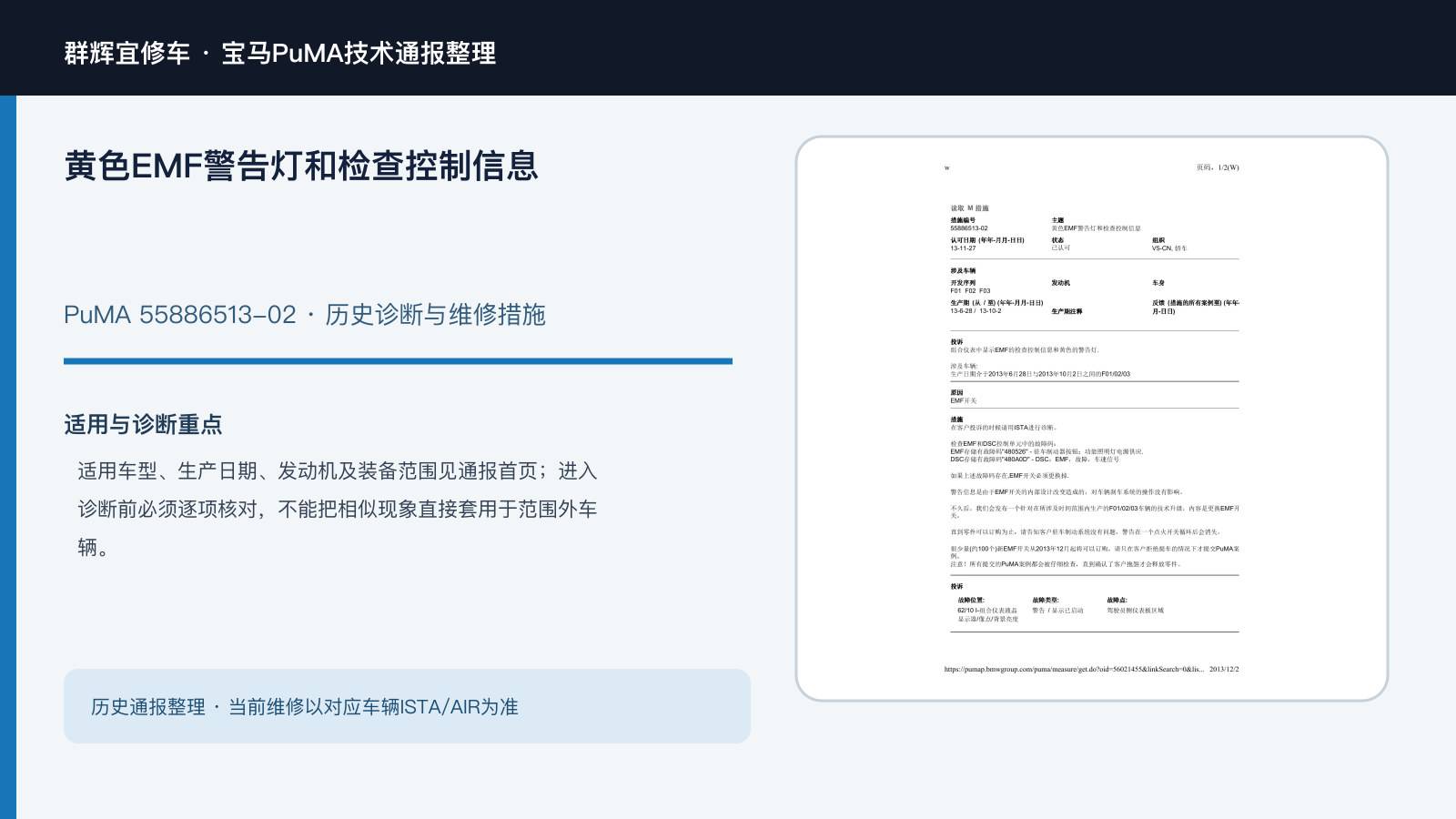Select the 故障类型 column text

(x=1057, y=605)
